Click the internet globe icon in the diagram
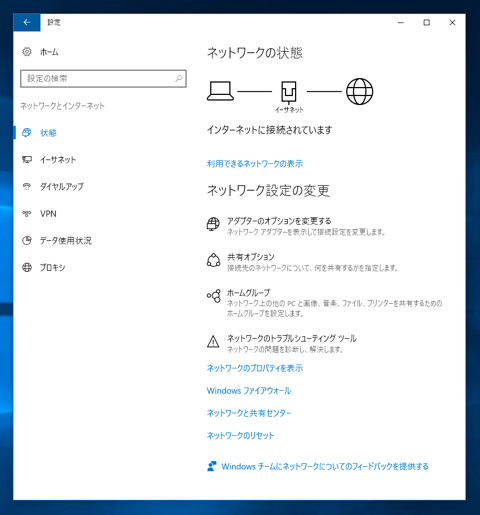 pos(360,91)
